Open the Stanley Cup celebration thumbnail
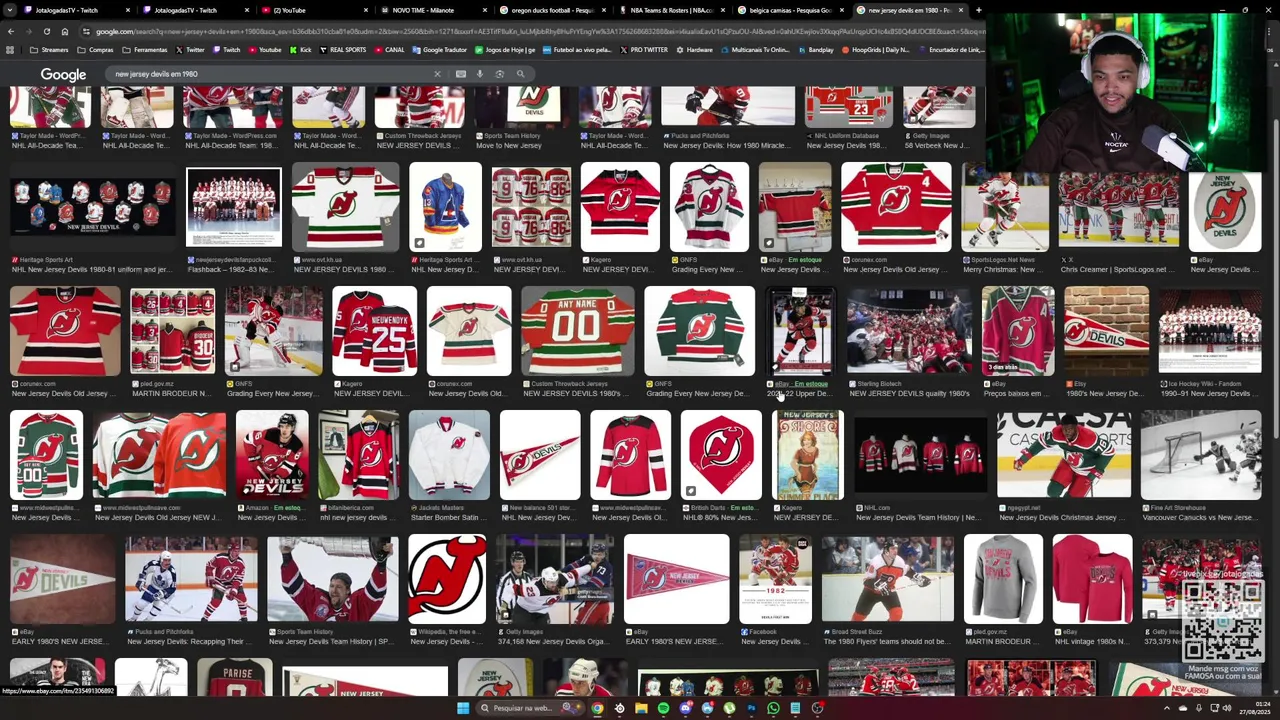This screenshot has width=1280, height=720. click(x=333, y=580)
